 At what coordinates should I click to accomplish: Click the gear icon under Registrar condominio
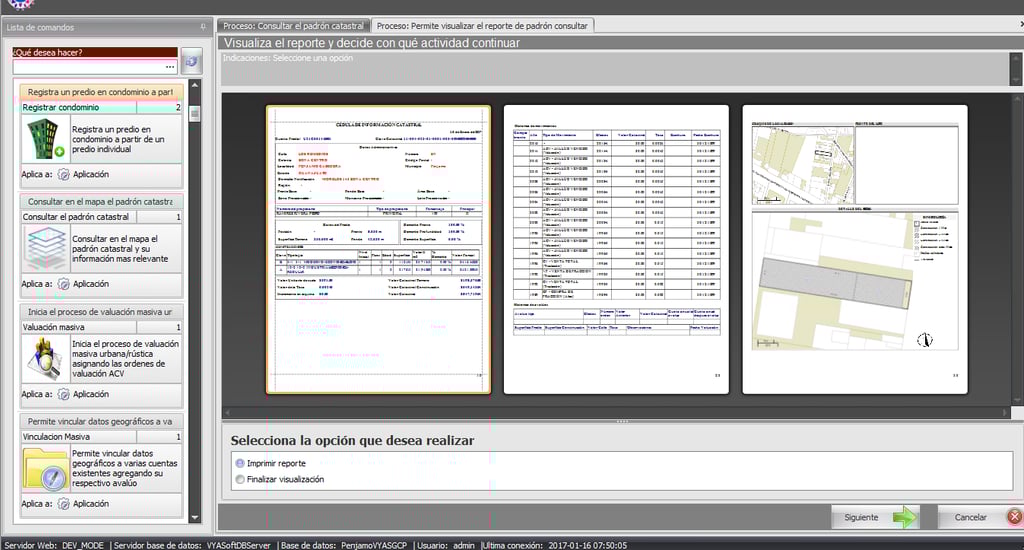64,174
